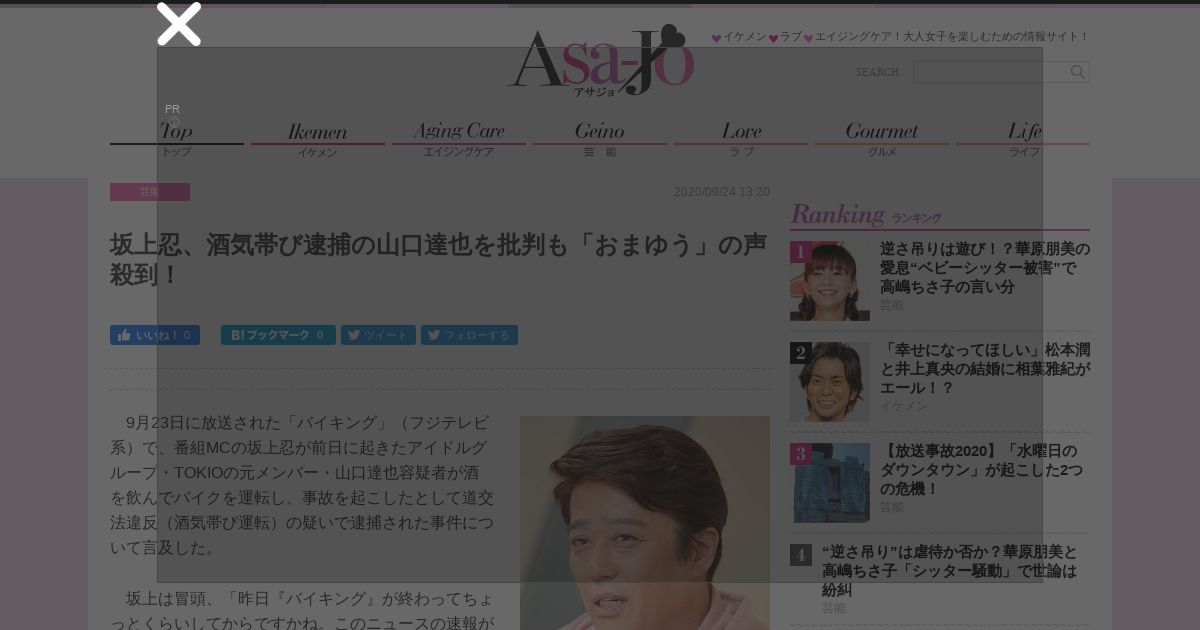
Task: Click the article paragraph starting 9月23日に放送された
Action: [302, 485]
